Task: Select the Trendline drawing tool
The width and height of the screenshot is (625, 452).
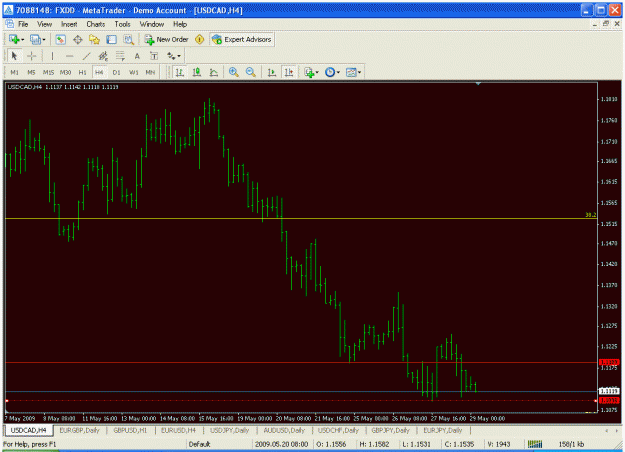Action: click(x=86, y=56)
